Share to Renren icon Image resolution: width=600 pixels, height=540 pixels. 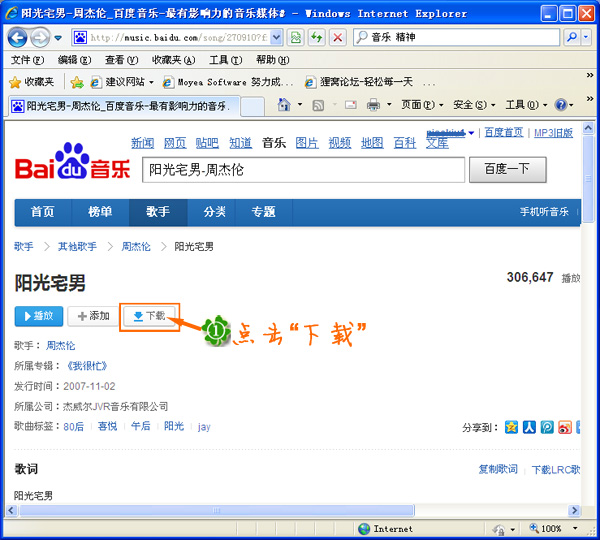pyautogui.click(x=529, y=427)
